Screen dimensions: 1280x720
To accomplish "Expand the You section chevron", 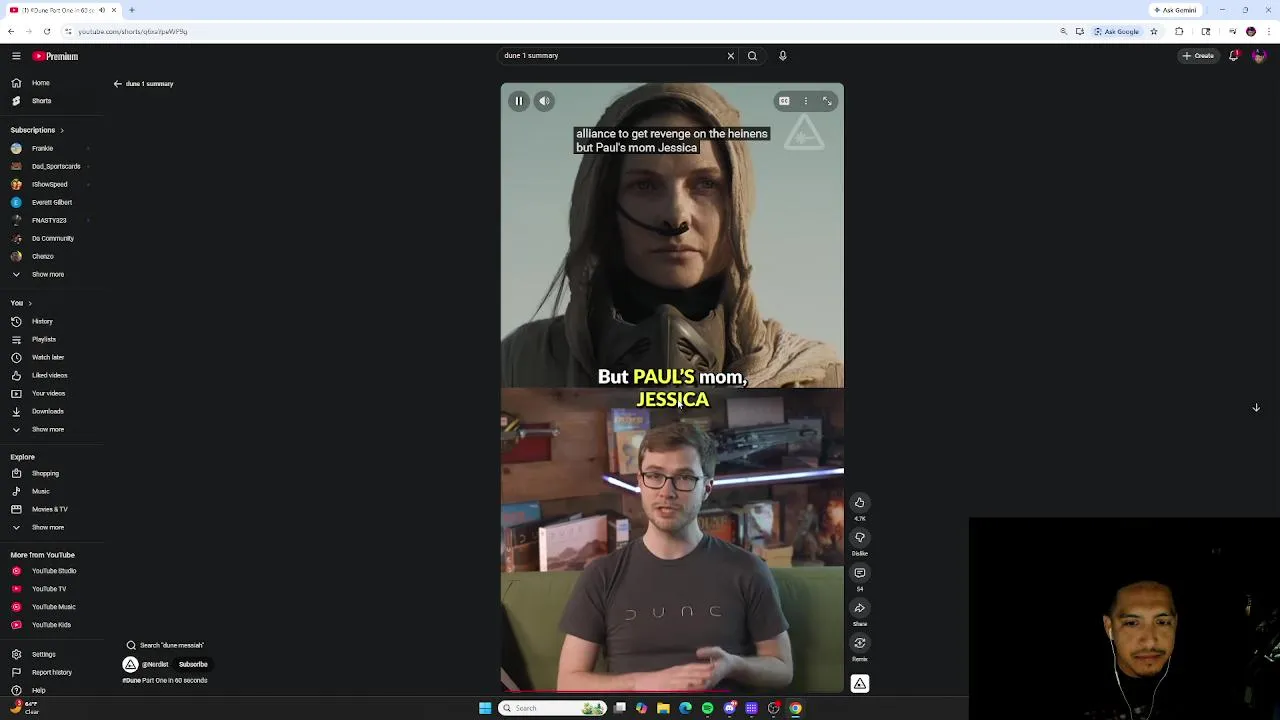I will point(30,303).
